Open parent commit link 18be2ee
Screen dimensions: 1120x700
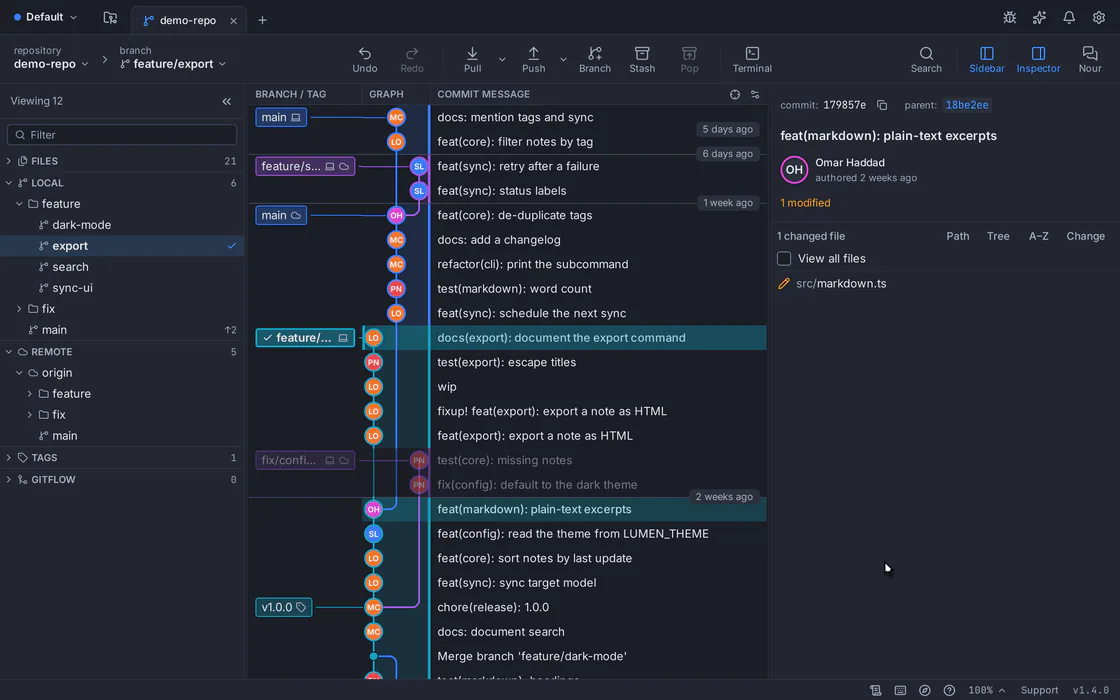(x=966, y=105)
